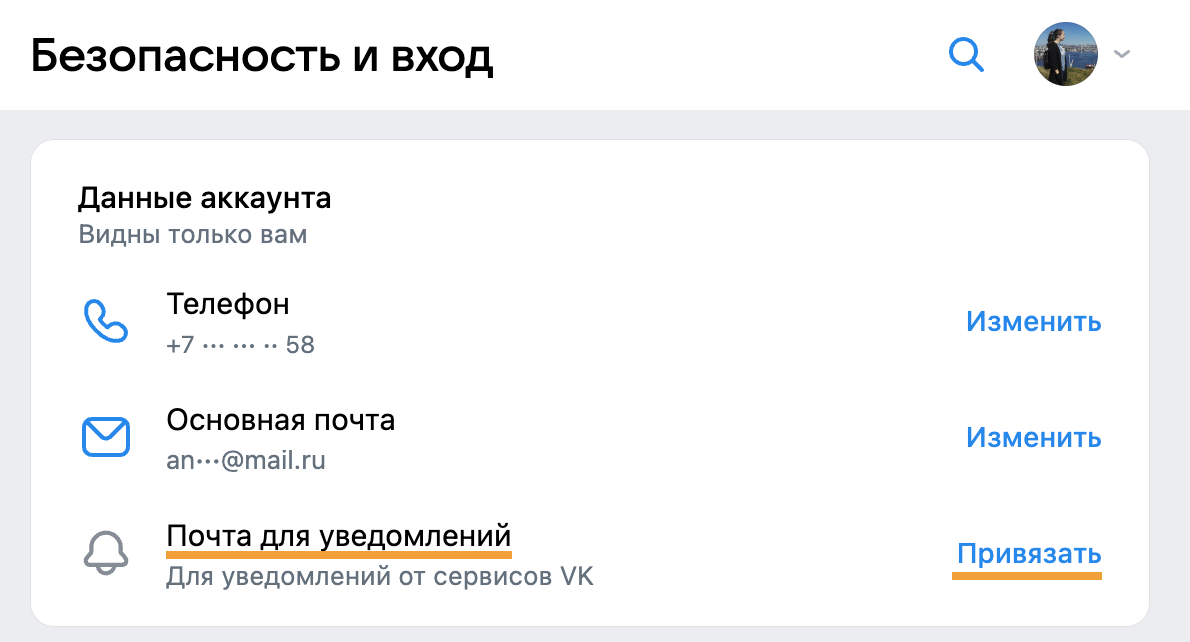Image resolution: width=1190 pixels, height=642 pixels.
Task: Change main email via Изменить link
Action: (x=1034, y=437)
